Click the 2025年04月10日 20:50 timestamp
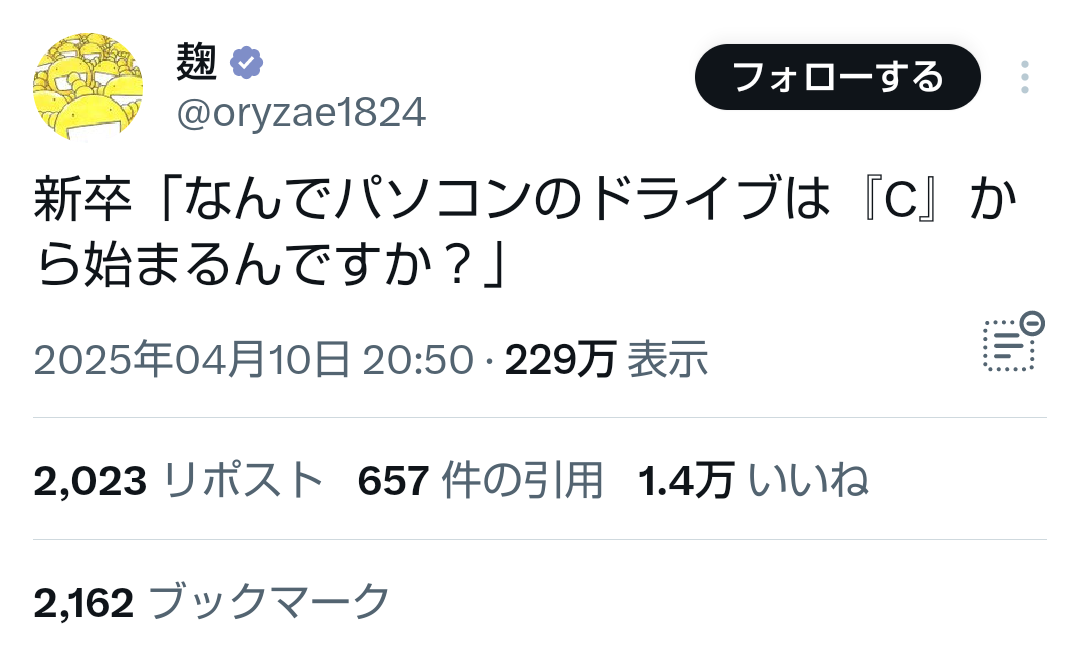The image size is (1080, 658). (253, 359)
